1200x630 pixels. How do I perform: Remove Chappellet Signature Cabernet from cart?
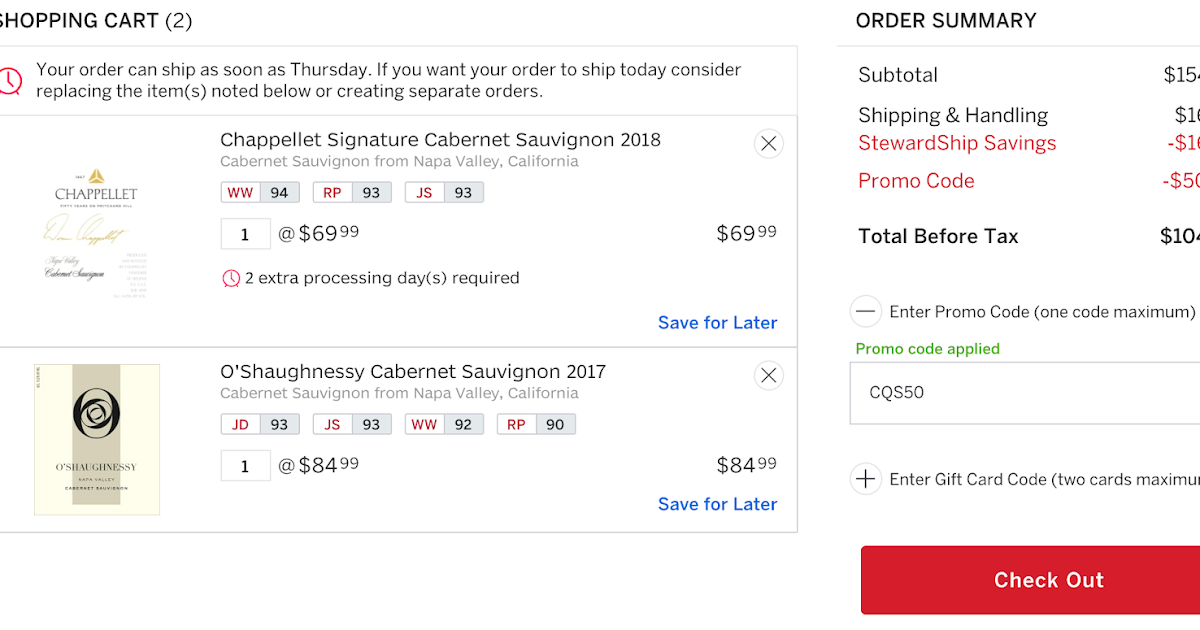click(768, 144)
